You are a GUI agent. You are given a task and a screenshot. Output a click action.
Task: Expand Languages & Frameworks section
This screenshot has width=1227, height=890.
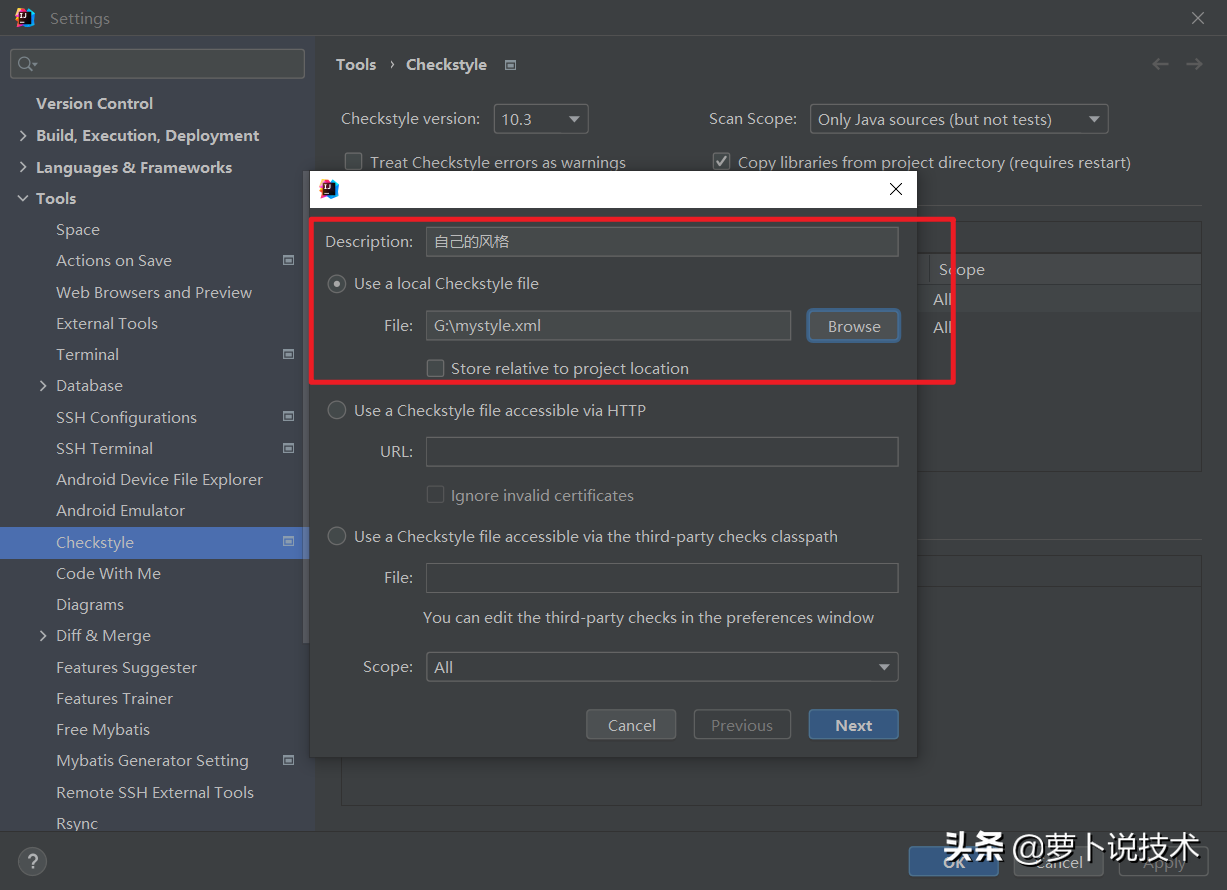23,167
